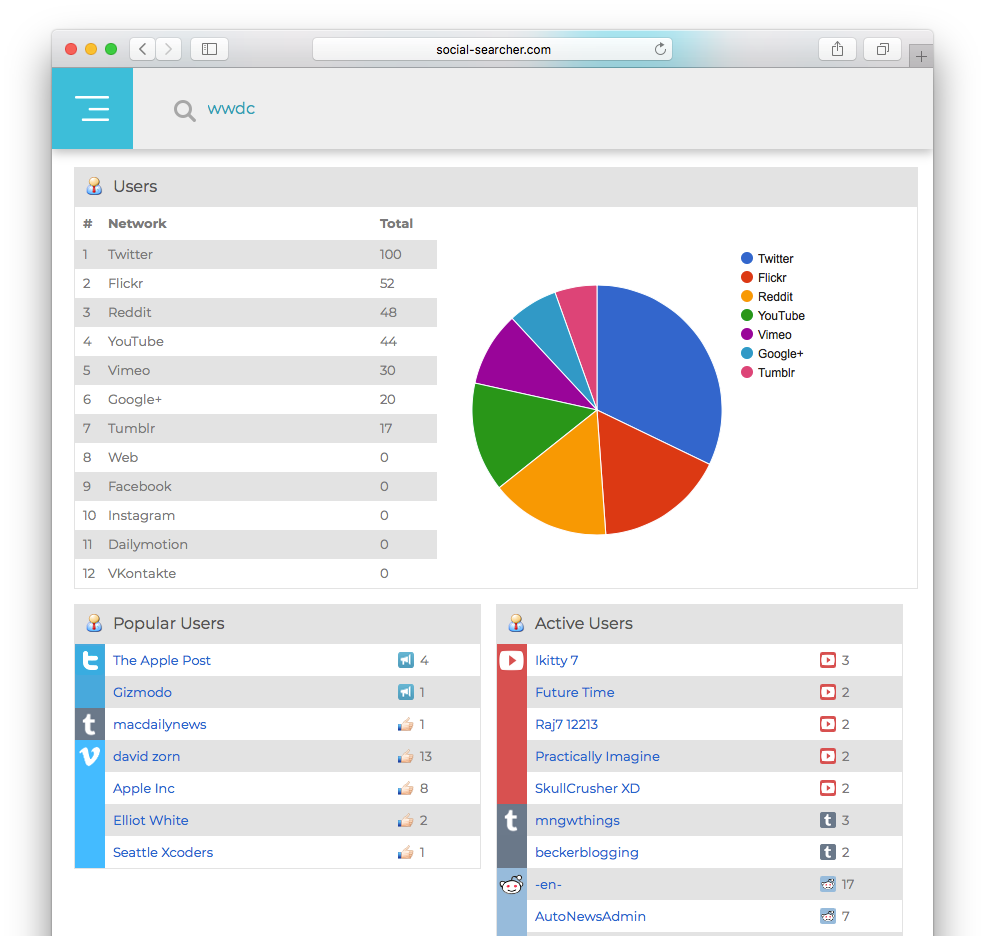Click the Twitter icon in Popular Users

point(90,660)
